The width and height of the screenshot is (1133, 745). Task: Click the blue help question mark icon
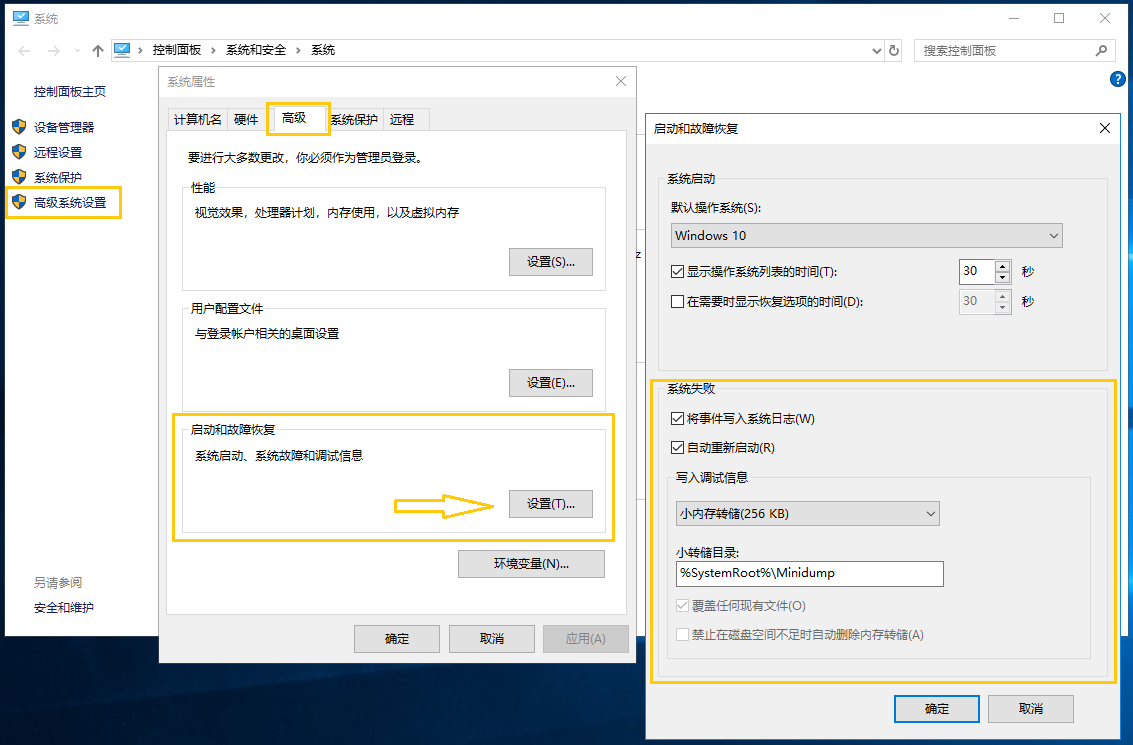pyautogui.click(x=1117, y=79)
